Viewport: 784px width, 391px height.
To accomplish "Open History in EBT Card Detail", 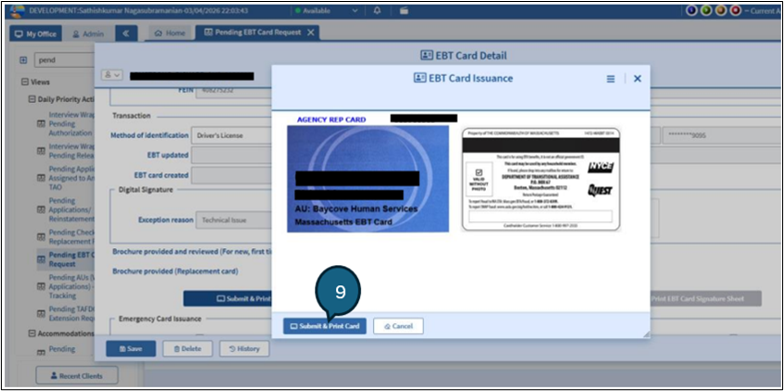I will (244, 348).
